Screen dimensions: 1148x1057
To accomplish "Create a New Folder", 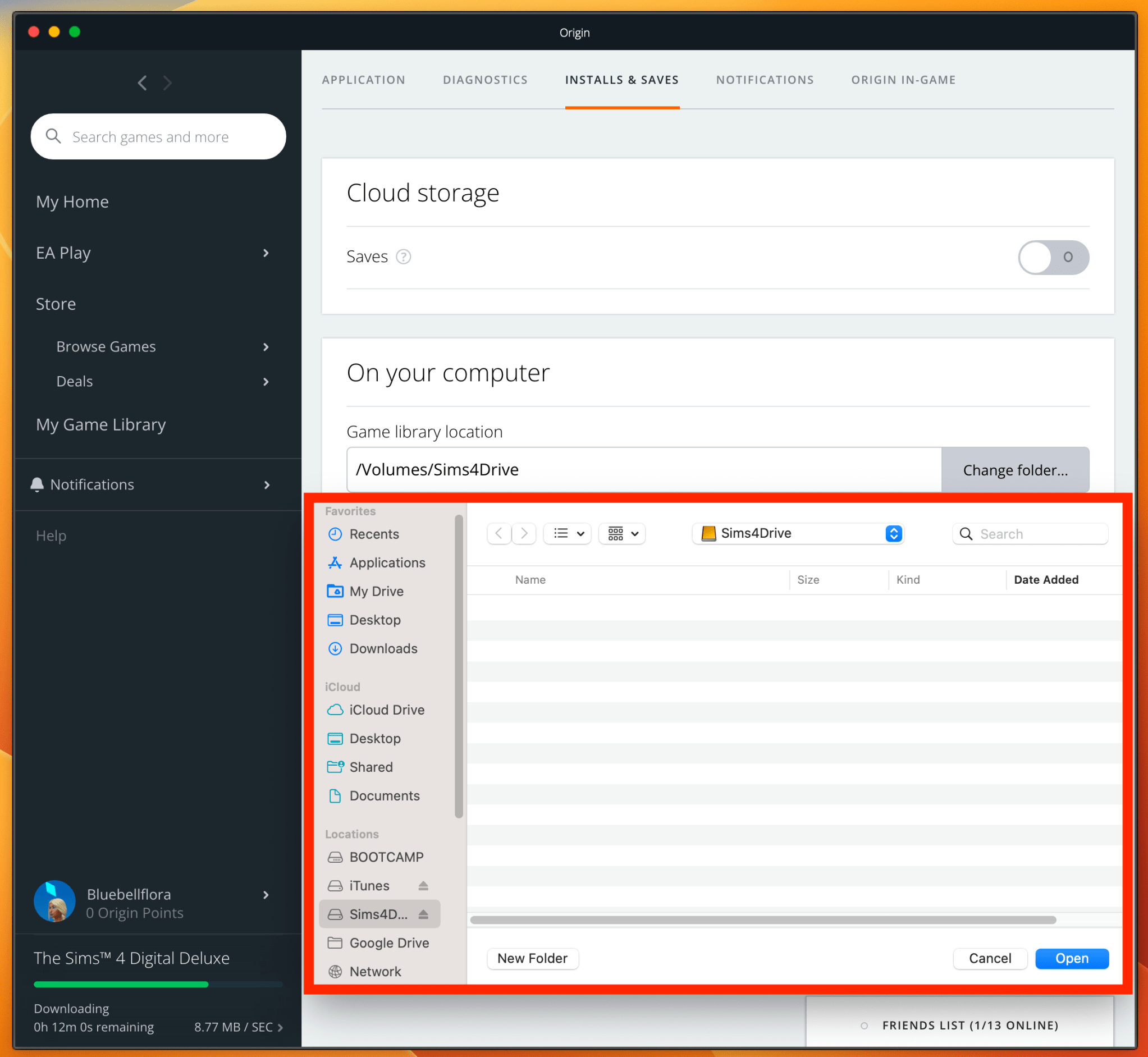I will pos(532,958).
